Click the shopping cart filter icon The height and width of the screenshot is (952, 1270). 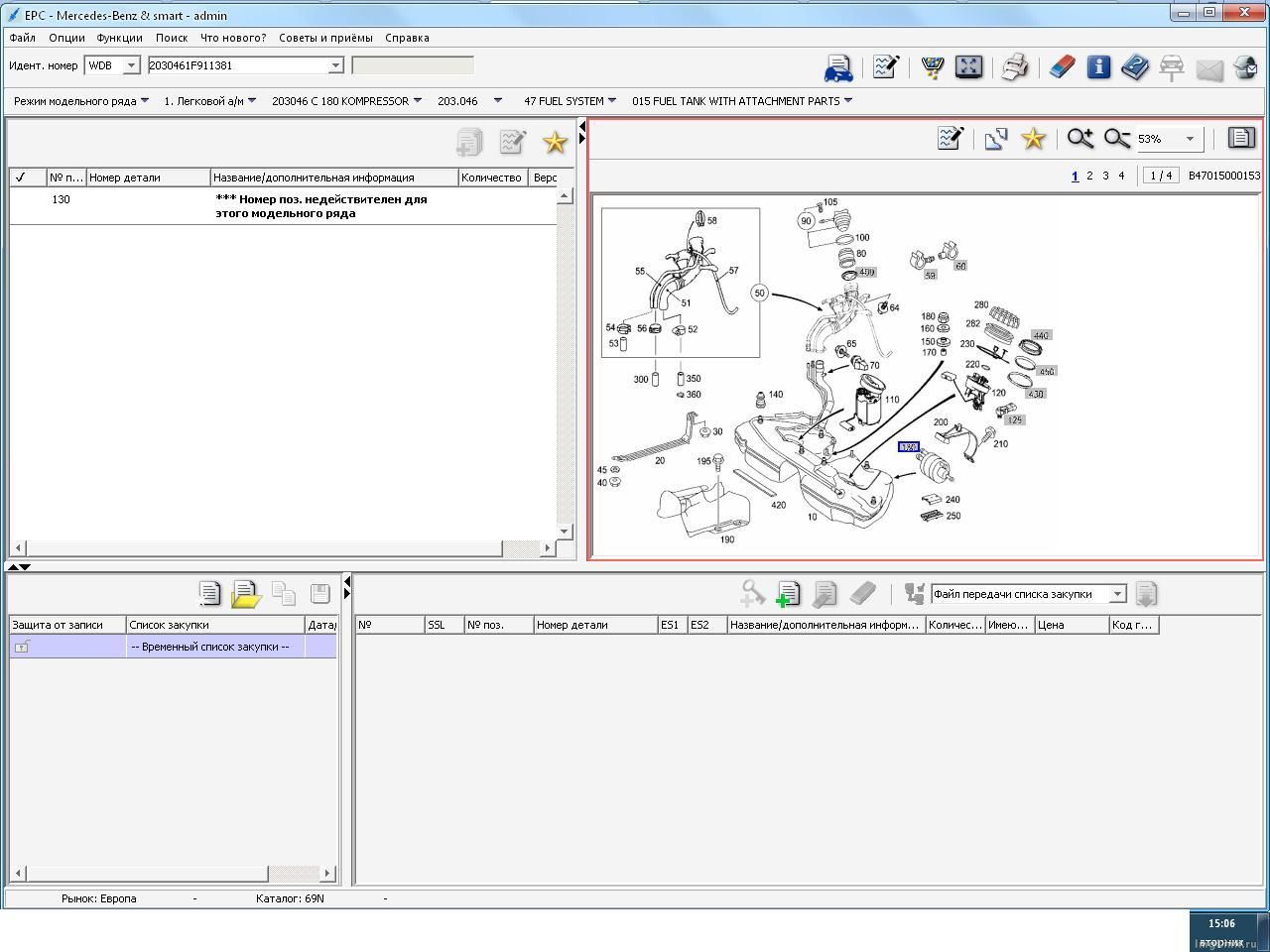pos(932,67)
